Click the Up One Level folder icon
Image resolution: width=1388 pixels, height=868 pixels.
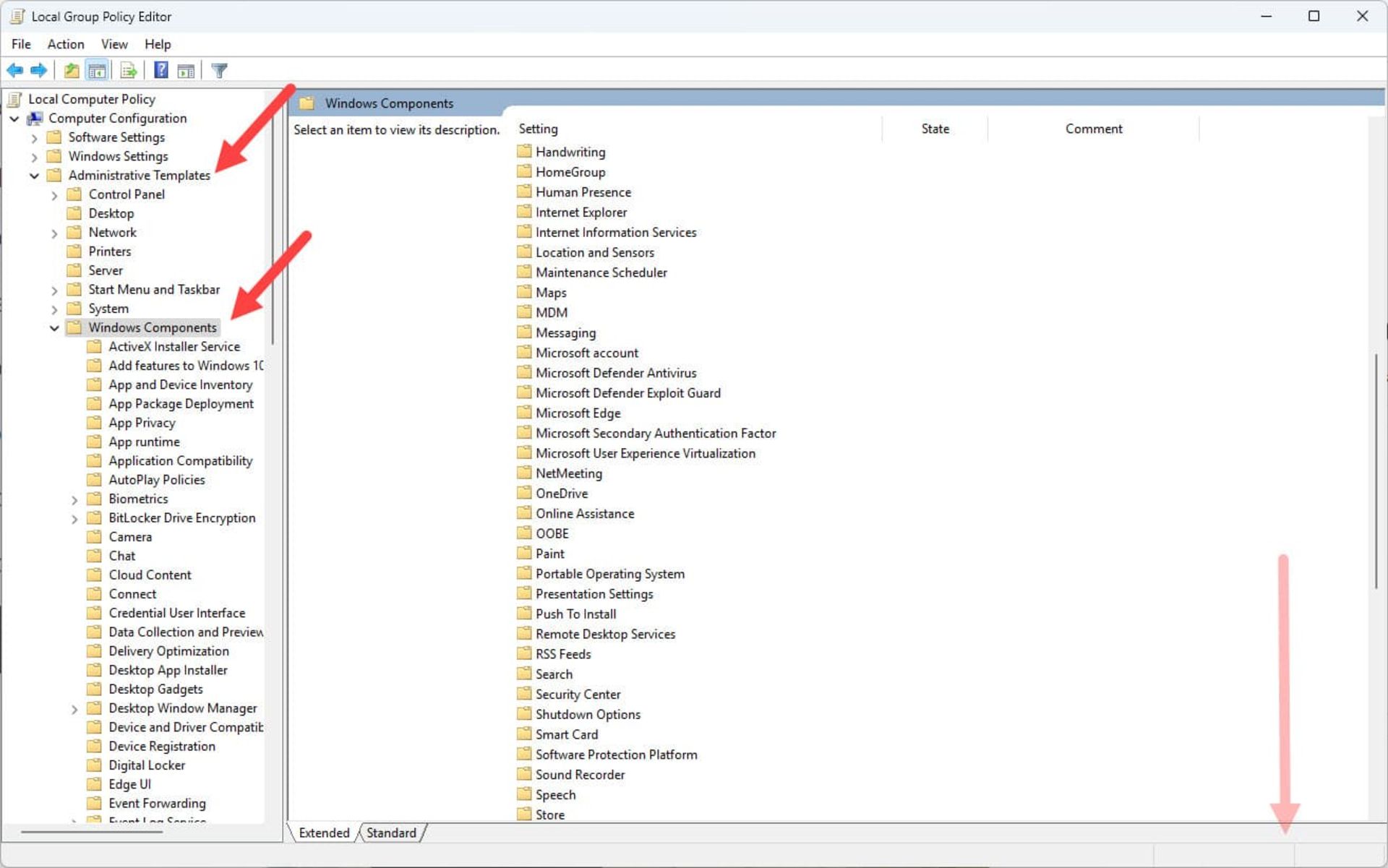[x=71, y=70]
